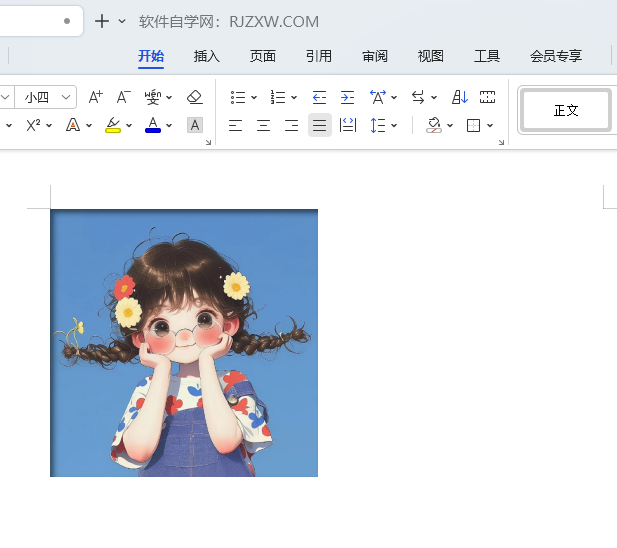Image resolution: width=617 pixels, height=548 pixels.
Task: Toggle character shading A icon
Action: [195, 125]
